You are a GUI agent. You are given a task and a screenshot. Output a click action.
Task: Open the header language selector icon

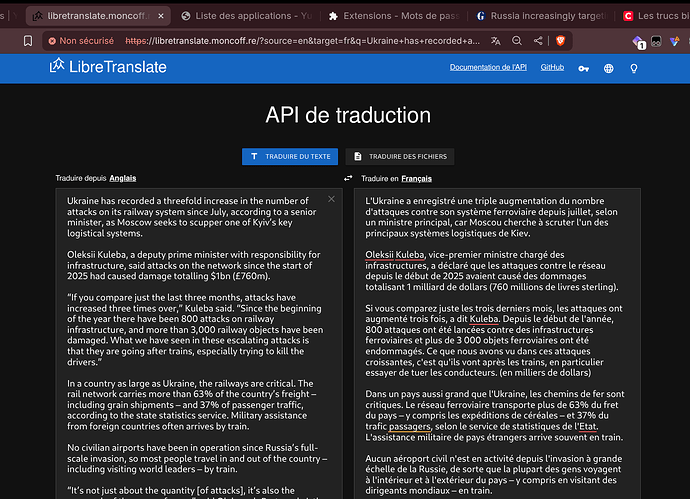tap(608, 68)
